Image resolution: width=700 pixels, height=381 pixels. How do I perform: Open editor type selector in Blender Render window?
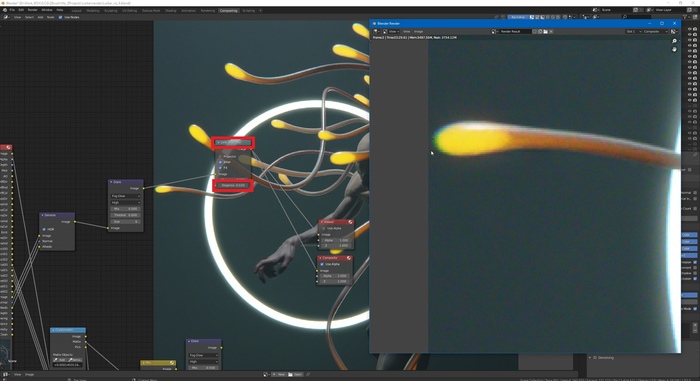(377, 31)
